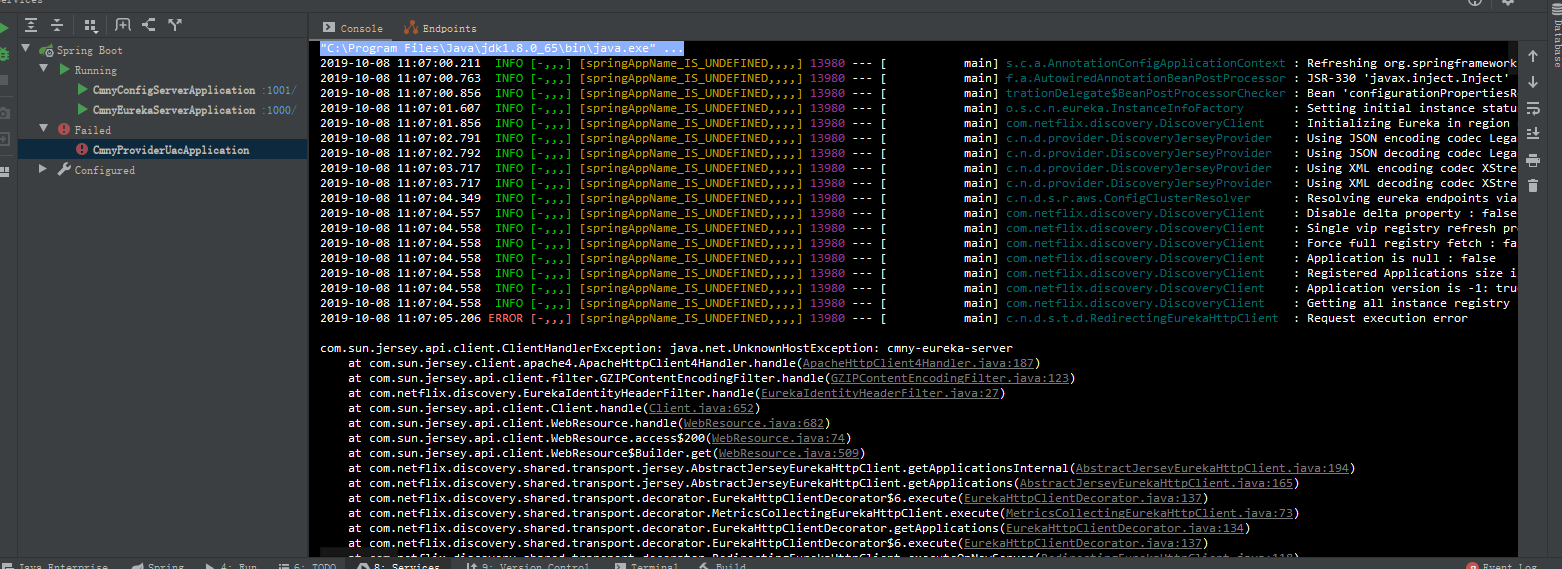Click the 'Request execution error' message
The height and width of the screenshot is (569, 1562).
coord(1387,318)
